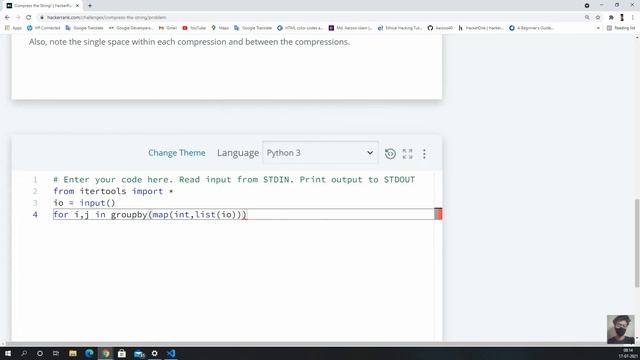Click the 'from itertools import *' line

(113, 191)
